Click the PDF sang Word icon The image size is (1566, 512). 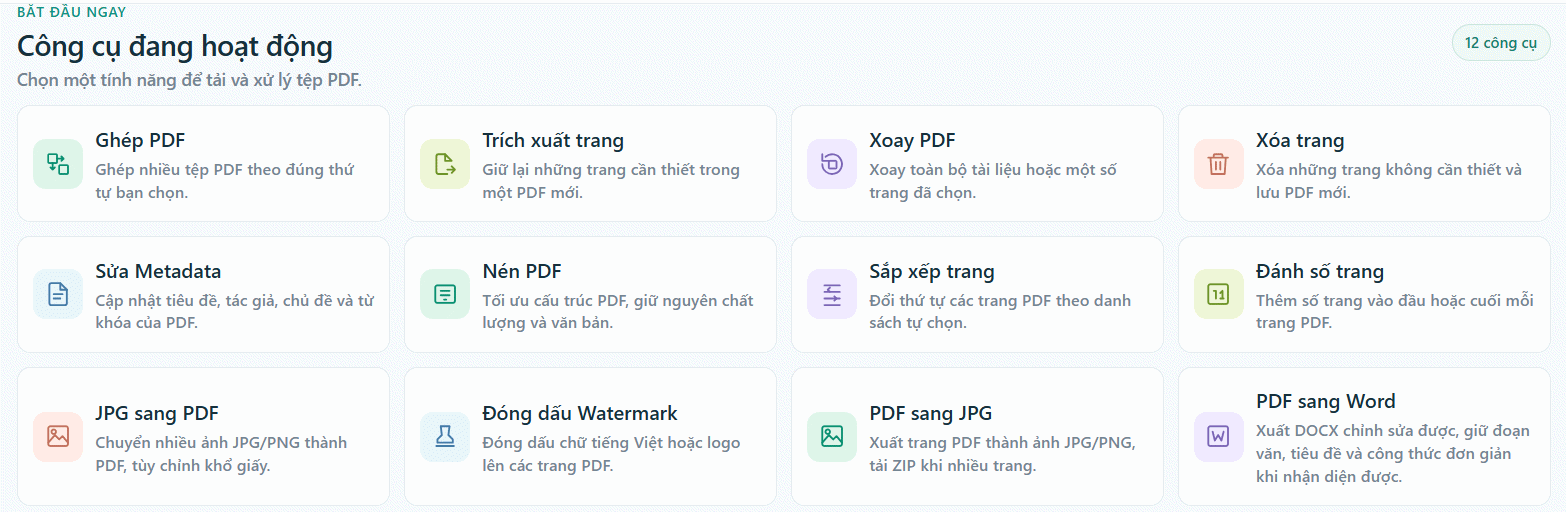(1219, 436)
